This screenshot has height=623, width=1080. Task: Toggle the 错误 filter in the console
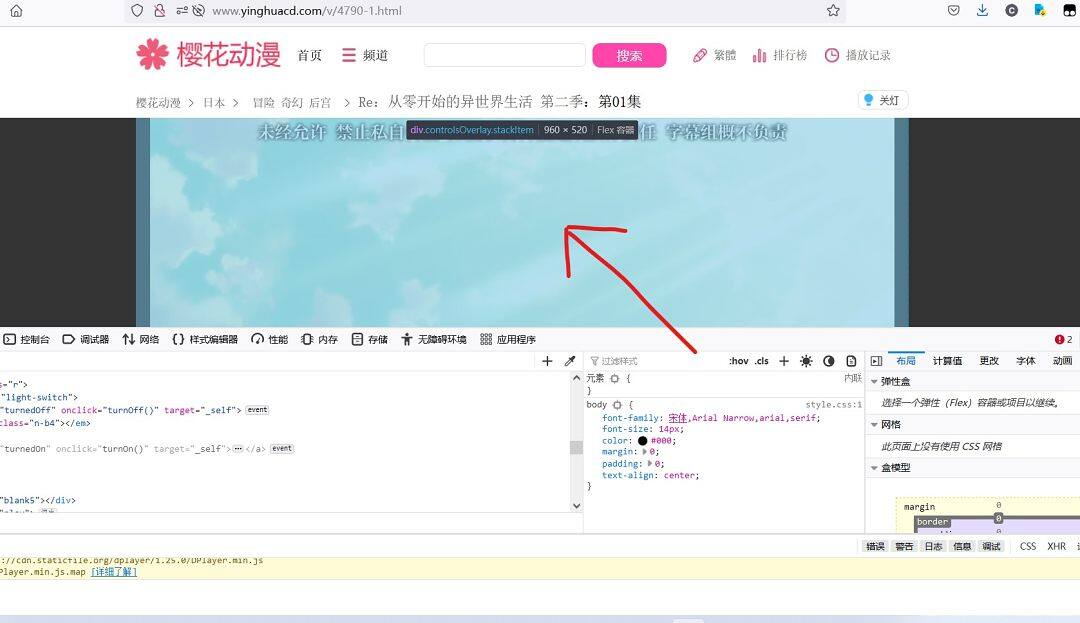point(875,546)
